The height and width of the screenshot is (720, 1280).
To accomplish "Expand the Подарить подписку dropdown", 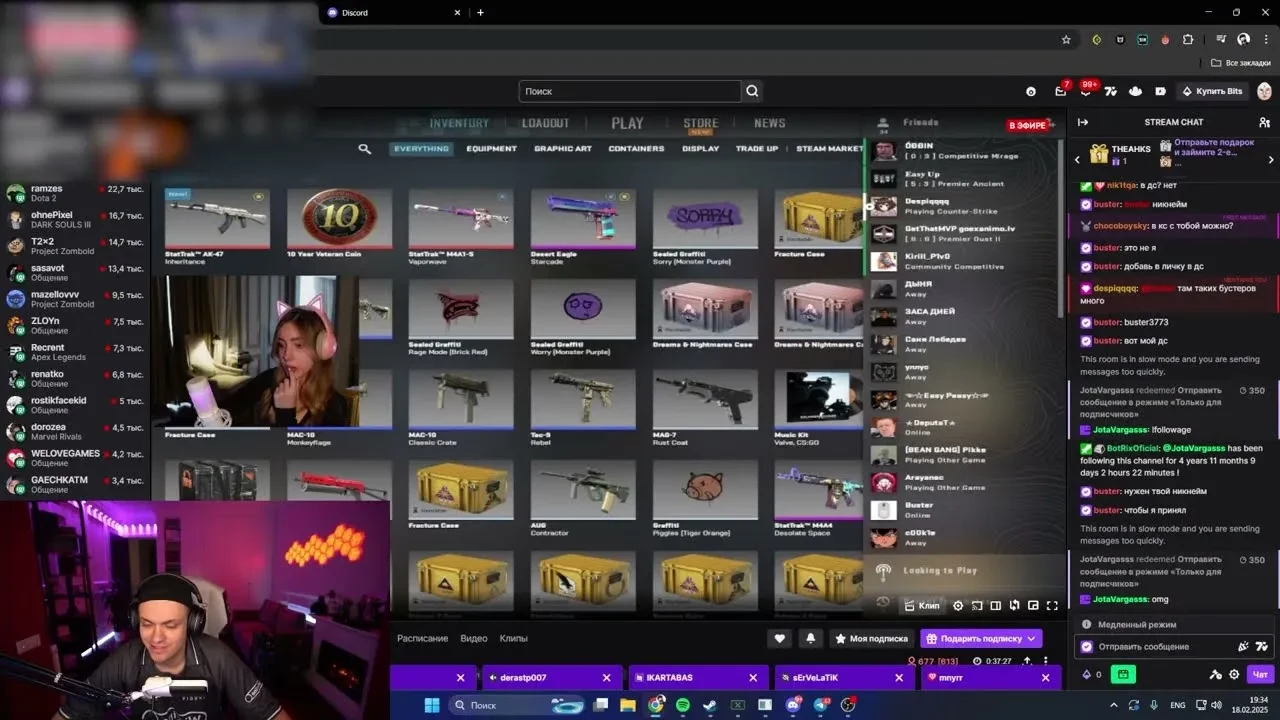I will 1031,638.
